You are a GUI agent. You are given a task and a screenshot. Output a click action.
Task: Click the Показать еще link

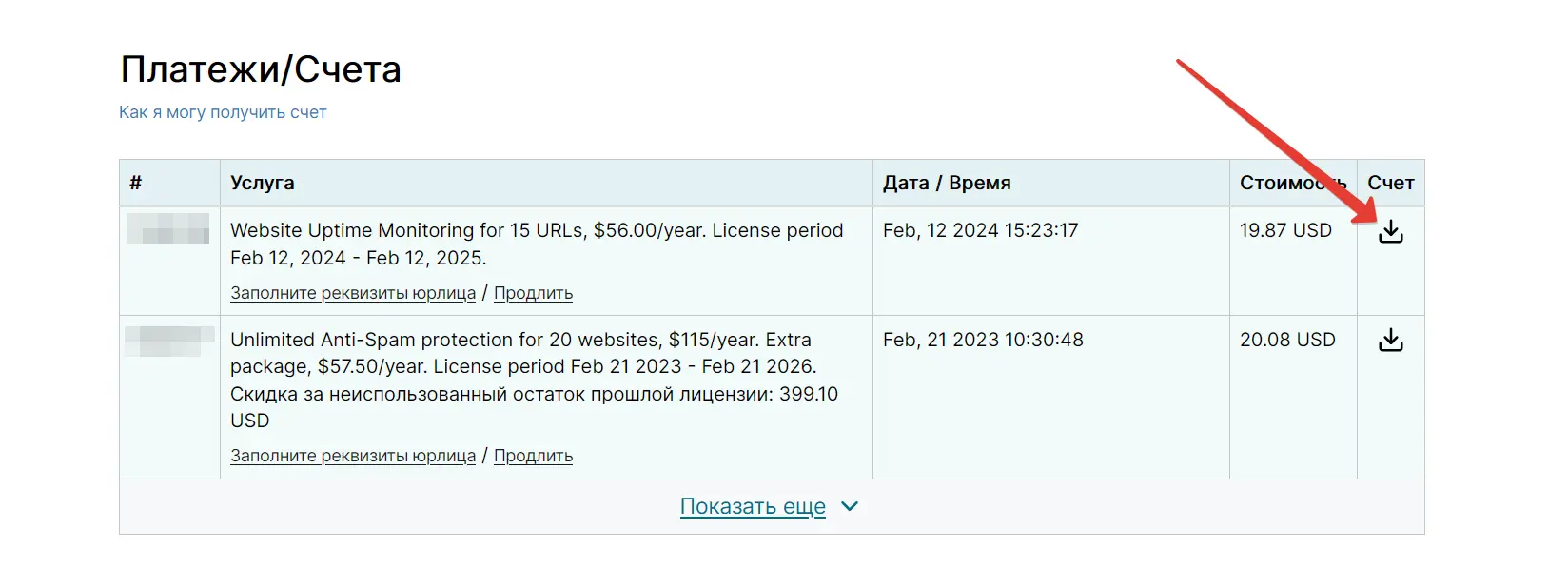[x=752, y=506]
